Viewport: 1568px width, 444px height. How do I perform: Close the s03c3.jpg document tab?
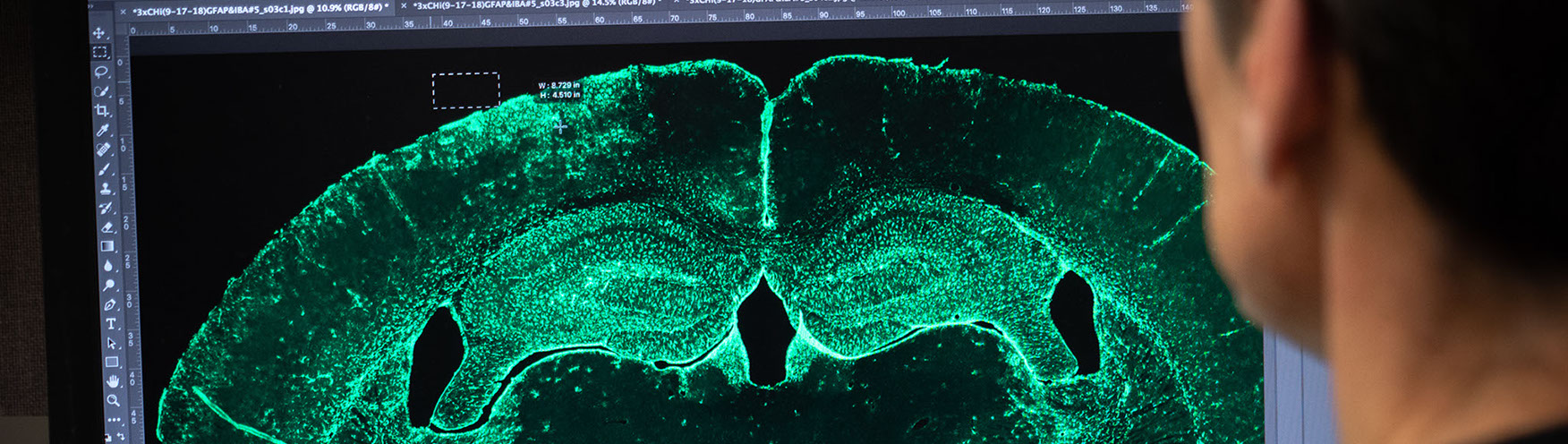(x=404, y=7)
